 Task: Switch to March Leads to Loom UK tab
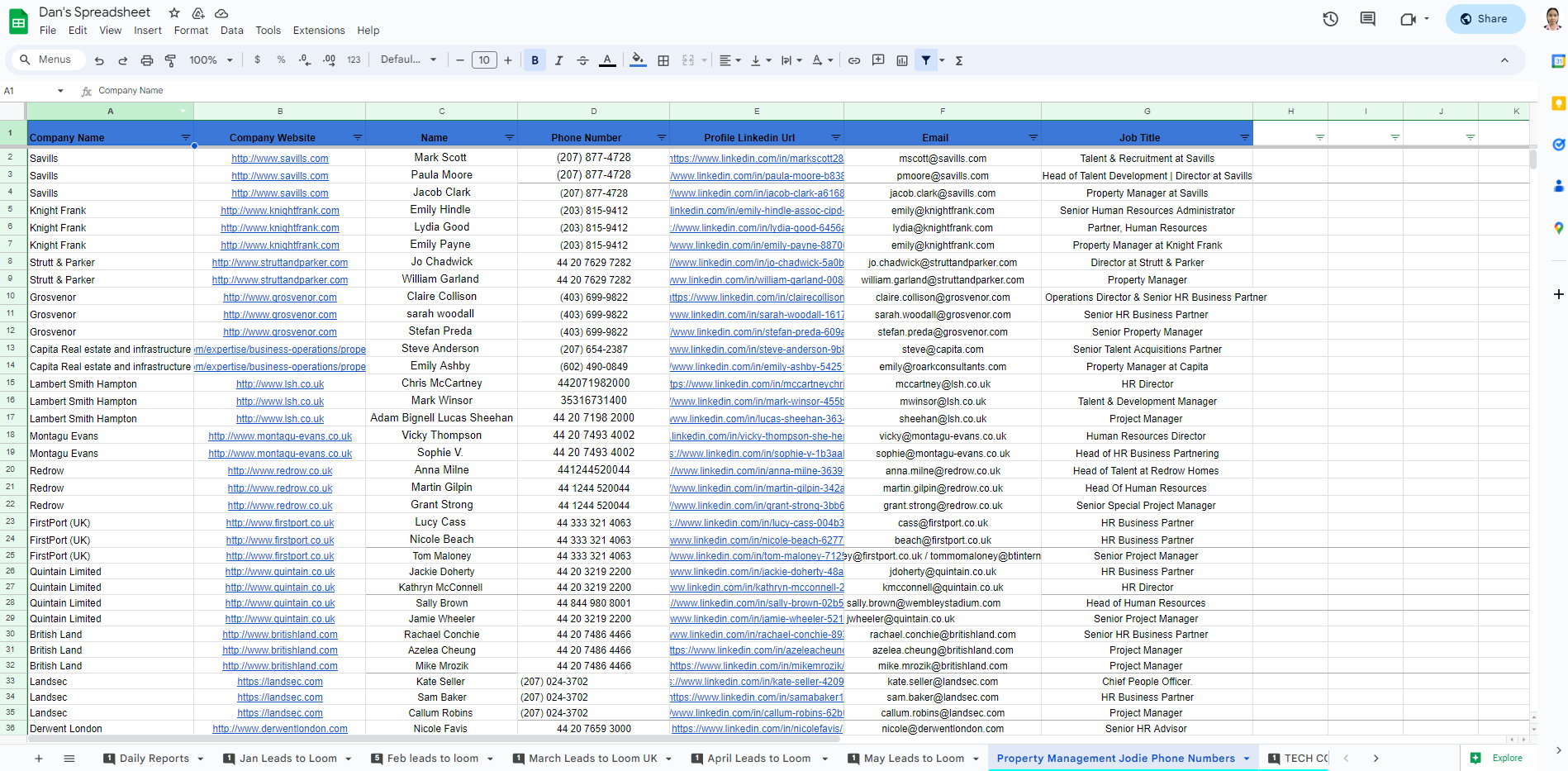(x=592, y=759)
